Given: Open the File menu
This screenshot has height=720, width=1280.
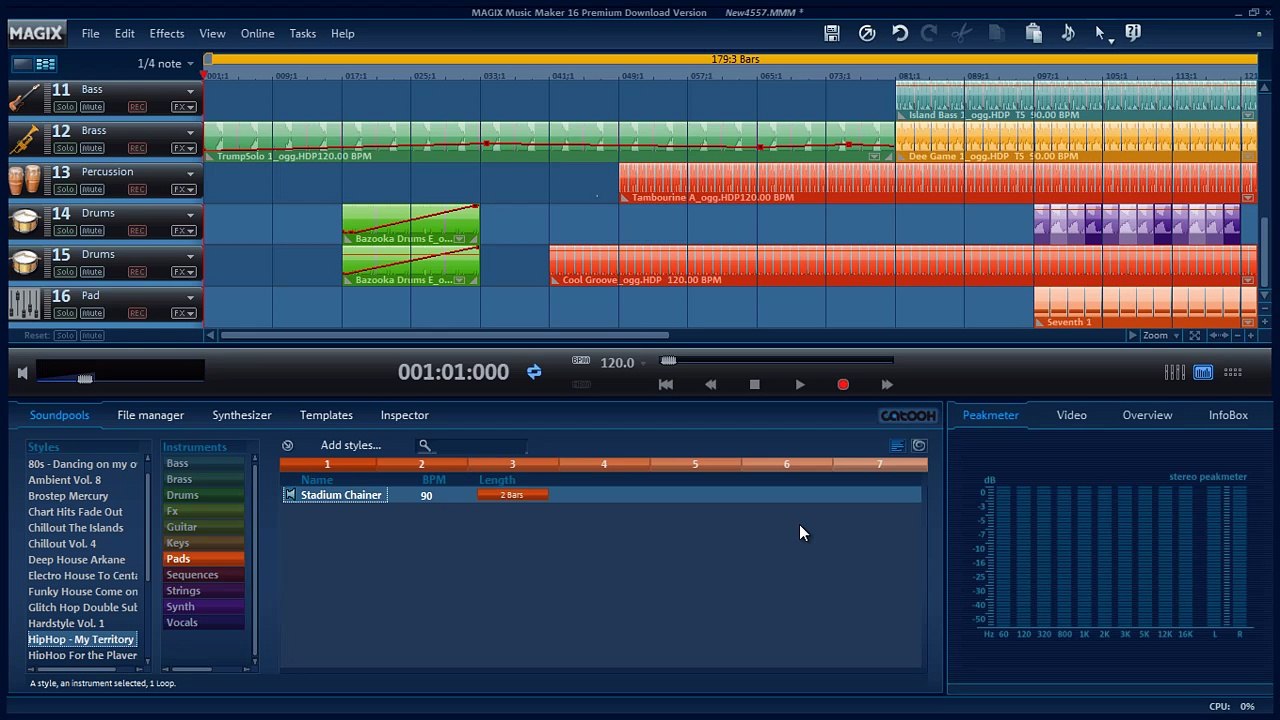Looking at the screenshot, I should pyautogui.click(x=90, y=34).
